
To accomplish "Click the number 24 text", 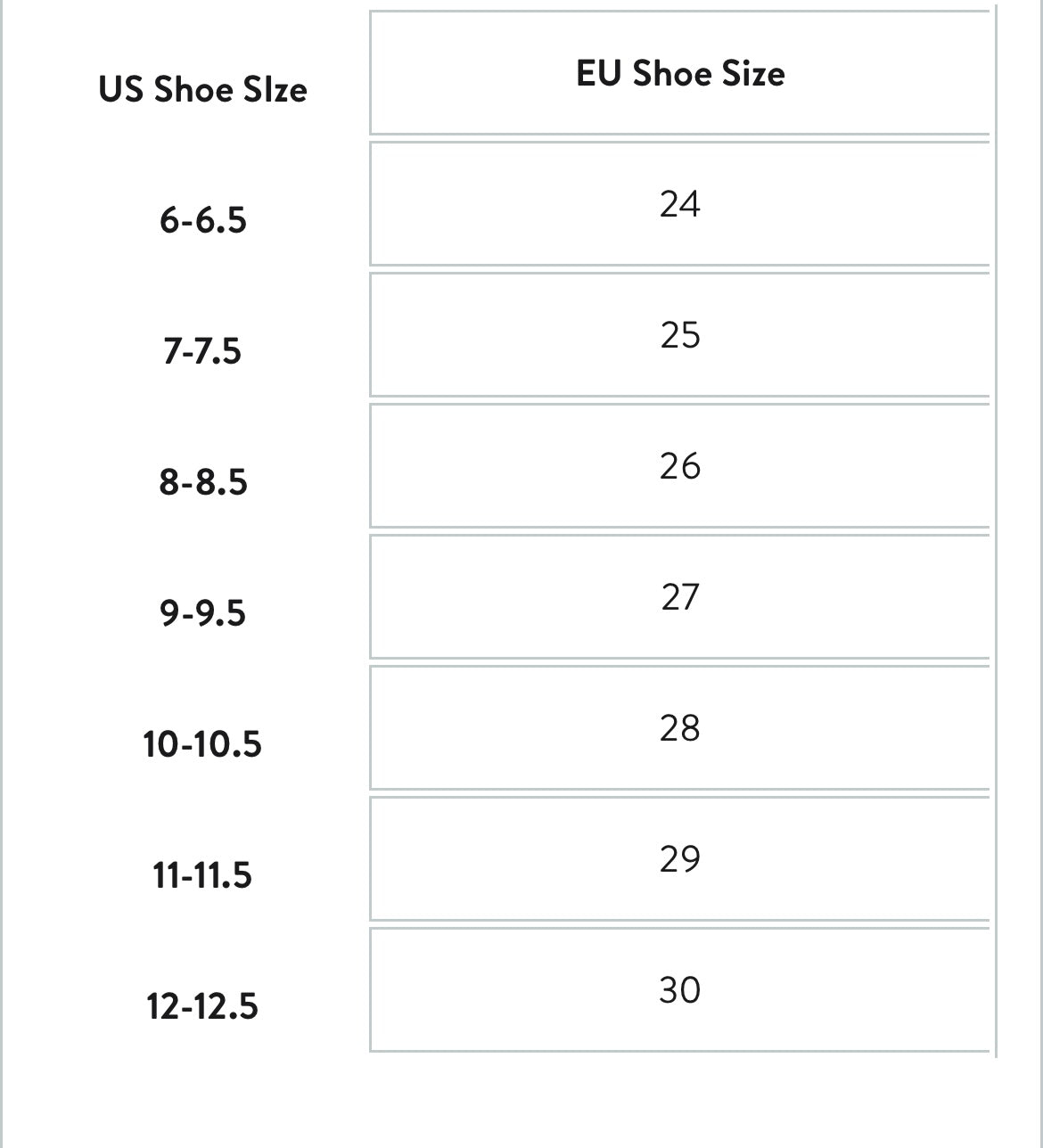I will 680,204.
